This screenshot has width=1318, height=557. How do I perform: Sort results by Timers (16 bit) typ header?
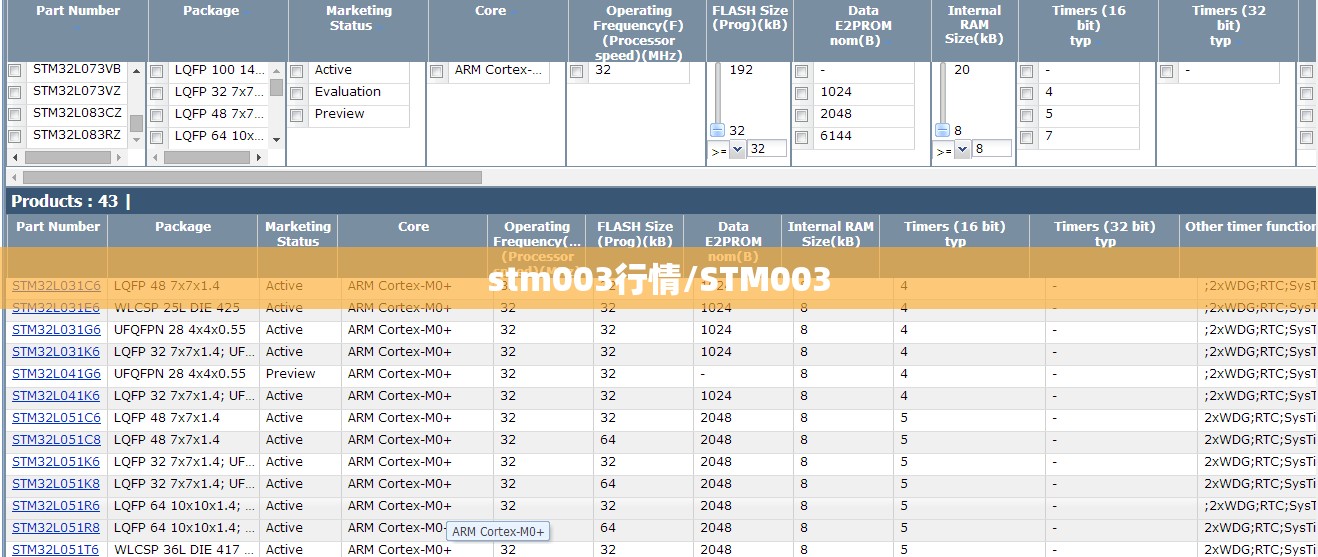(955, 234)
